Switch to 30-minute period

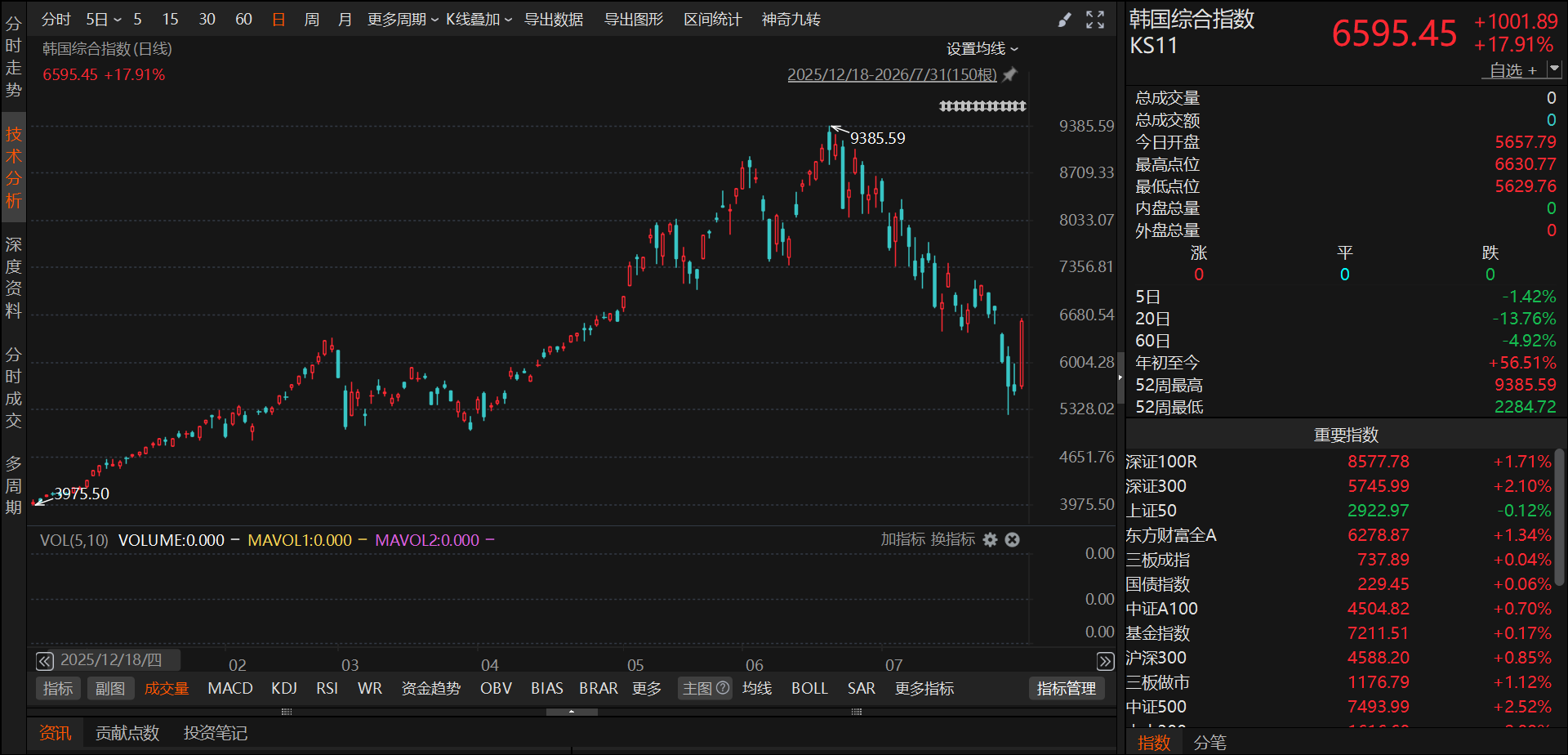[x=207, y=19]
